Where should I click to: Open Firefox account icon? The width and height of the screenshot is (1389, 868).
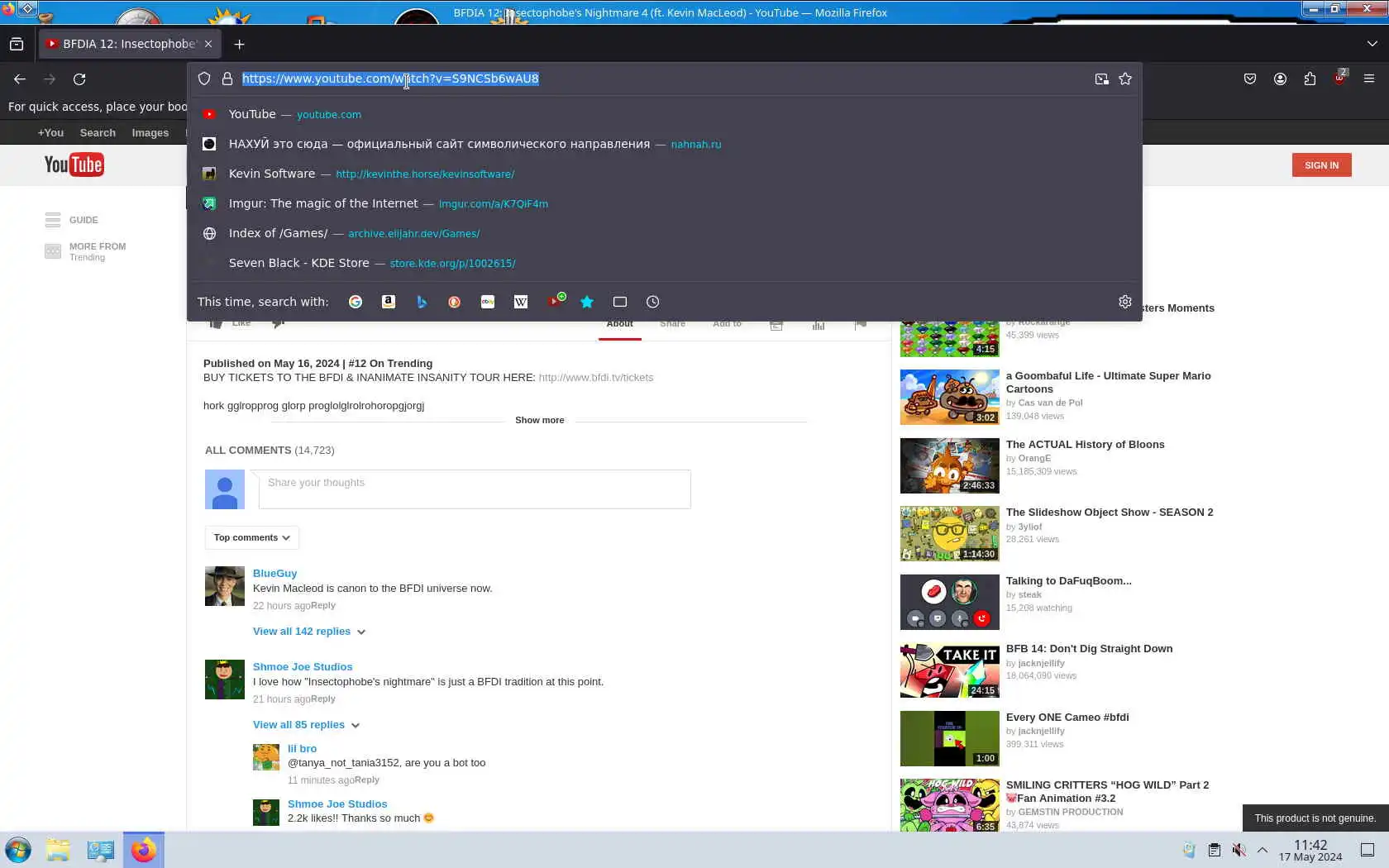pyautogui.click(x=1280, y=79)
